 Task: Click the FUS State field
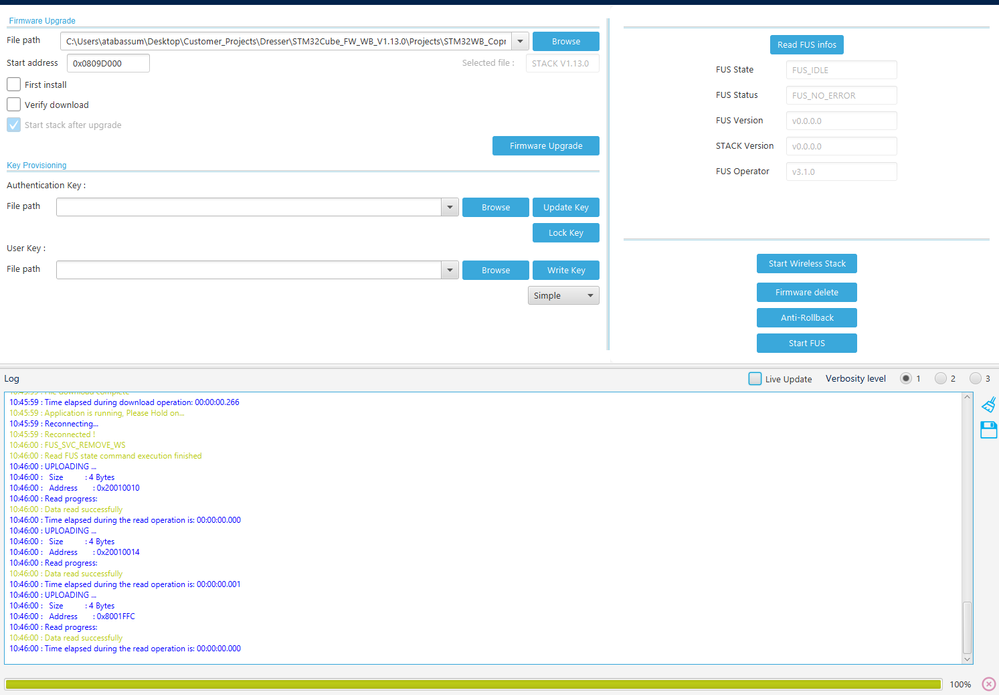pyautogui.click(x=841, y=70)
